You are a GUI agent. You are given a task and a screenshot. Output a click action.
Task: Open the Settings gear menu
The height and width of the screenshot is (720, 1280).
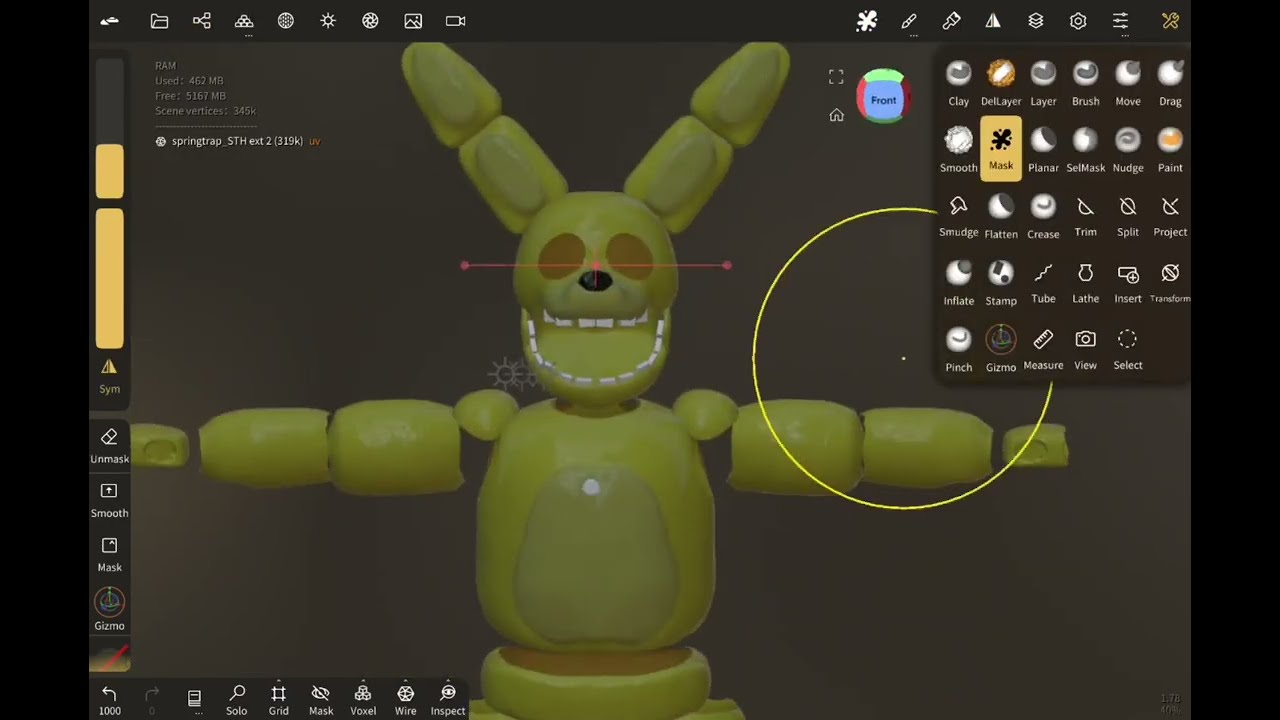click(1078, 21)
